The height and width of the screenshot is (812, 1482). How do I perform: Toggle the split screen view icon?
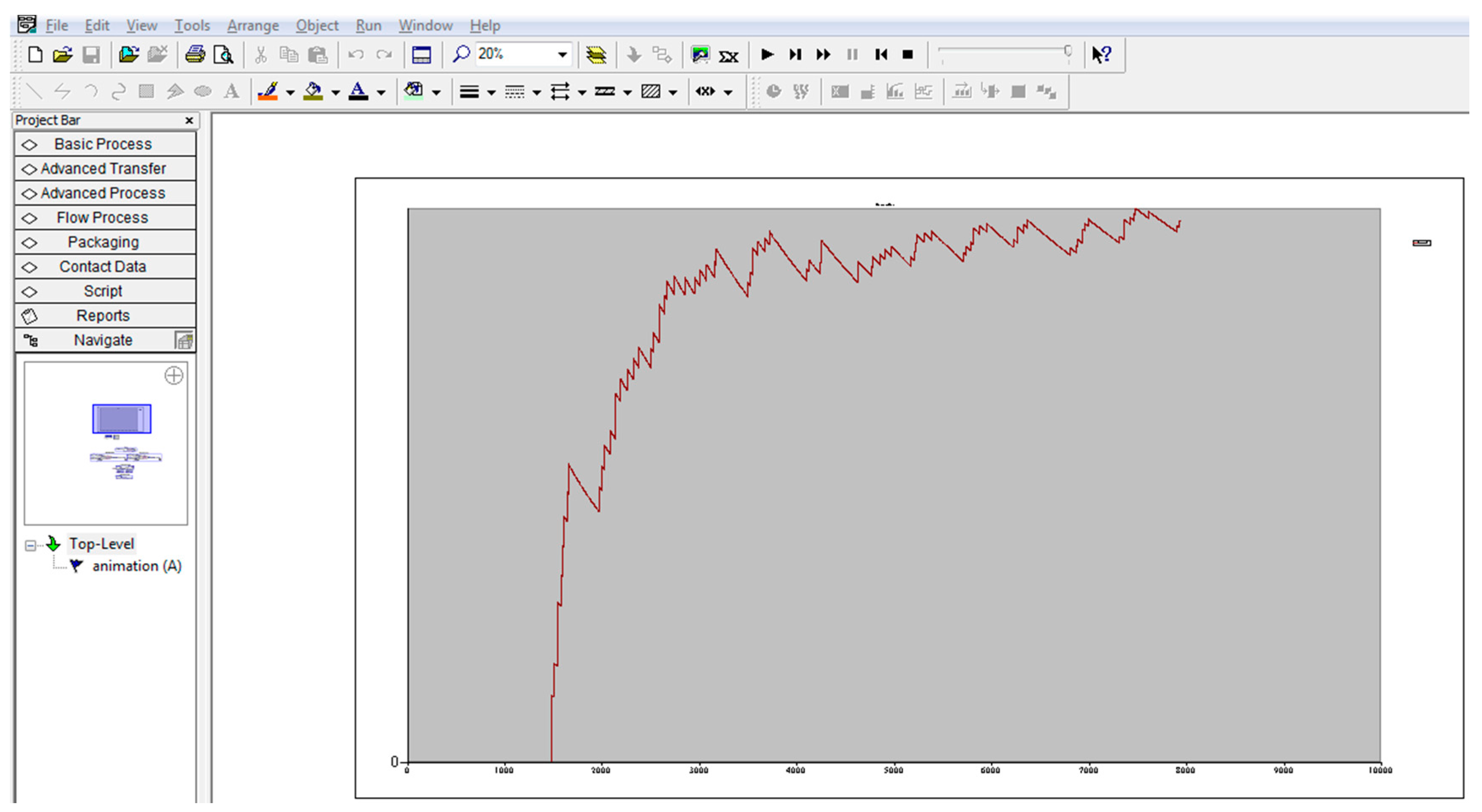tap(421, 54)
